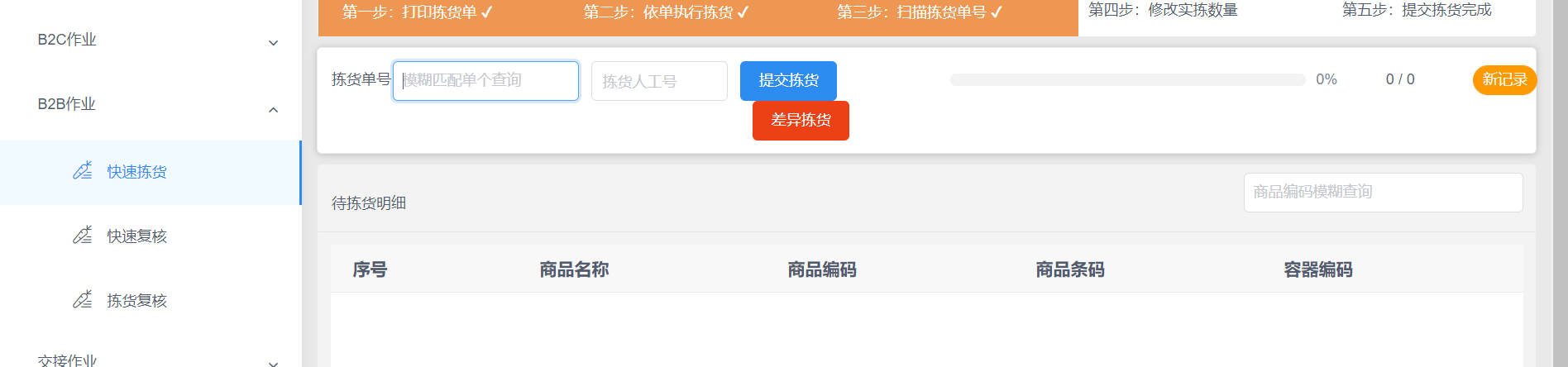Select the 快速复核 menu item
The image size is (1568, 367).
[x=151, y=236]
